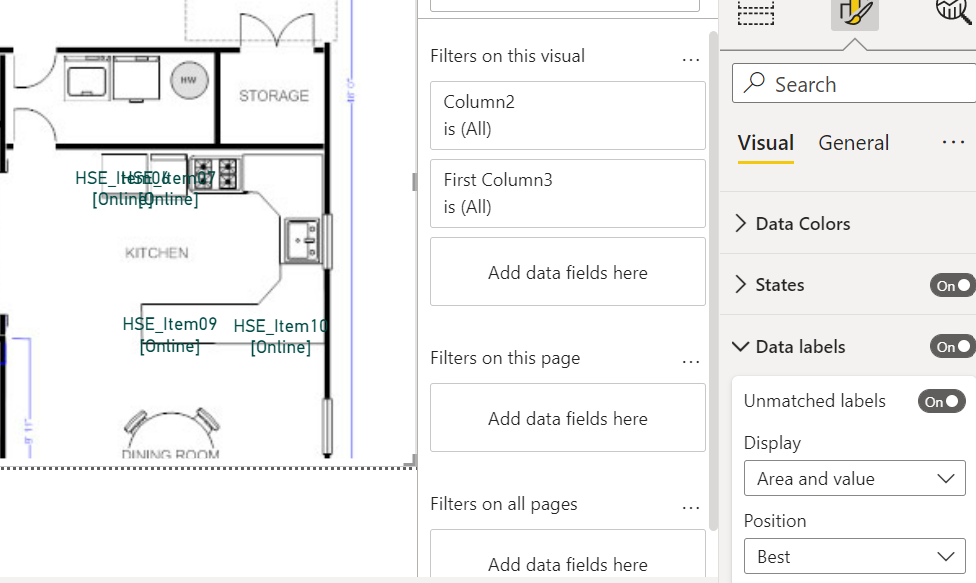Screen dimensions: 976x583
Task: Open the ellipsis menu beside General tab
Action: point(954,142)
